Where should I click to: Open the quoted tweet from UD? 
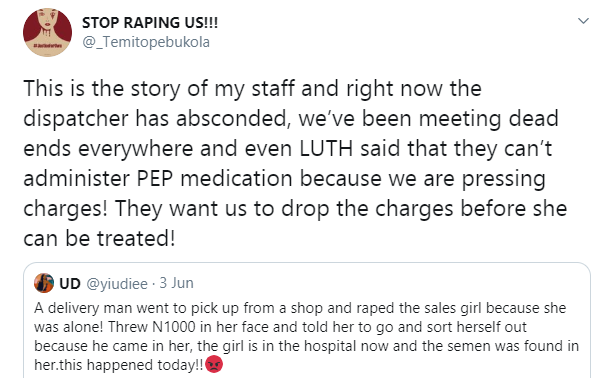[x=307, y=320]
